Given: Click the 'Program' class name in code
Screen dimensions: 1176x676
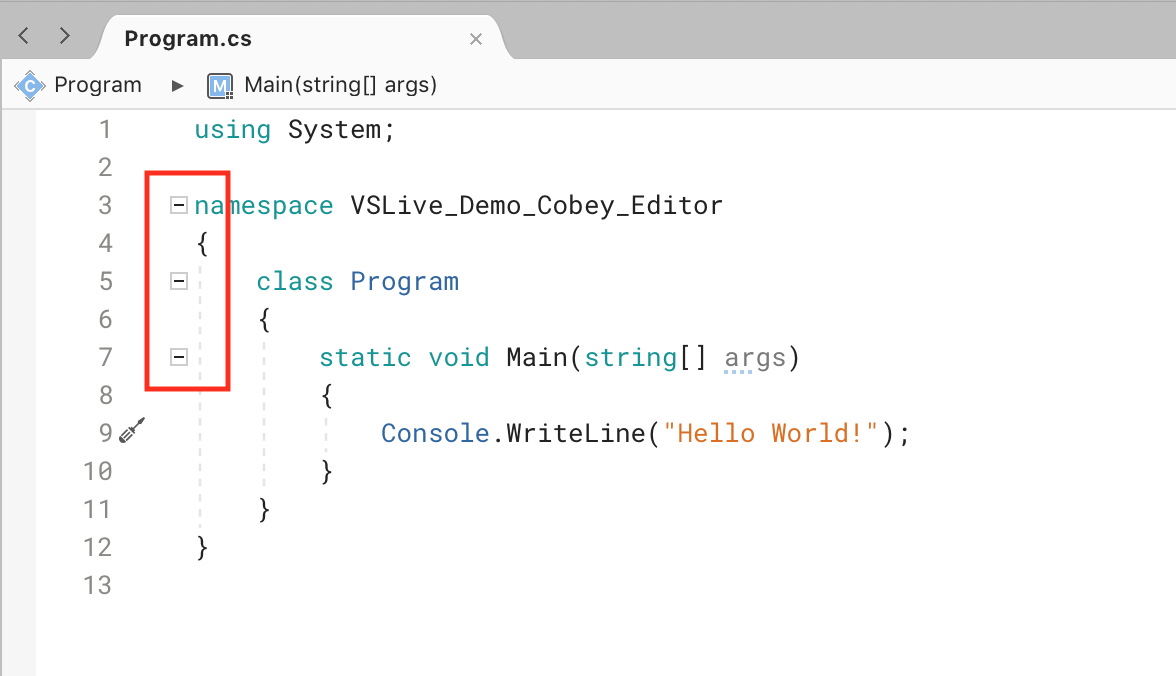Looking at the screenshot, I should click(x=404, y=282).
